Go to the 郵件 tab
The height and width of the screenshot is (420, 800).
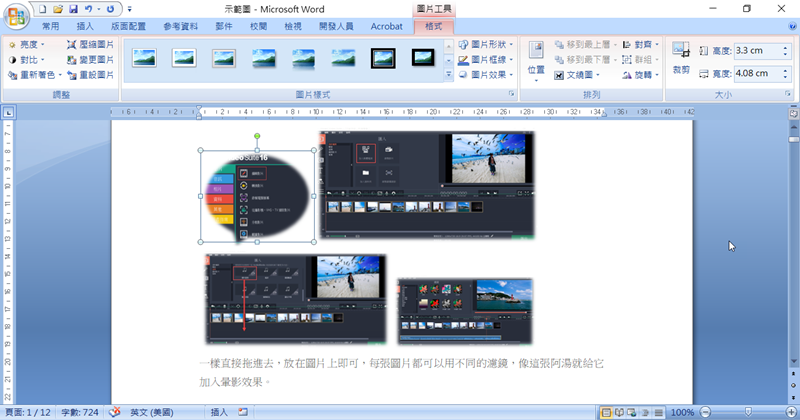(223, 27)
